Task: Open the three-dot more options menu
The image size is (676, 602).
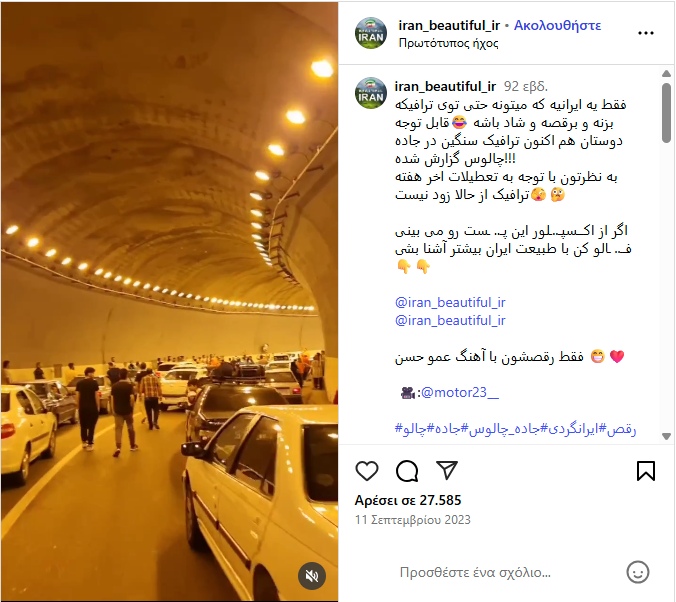Action: click(x=646, y=33)
